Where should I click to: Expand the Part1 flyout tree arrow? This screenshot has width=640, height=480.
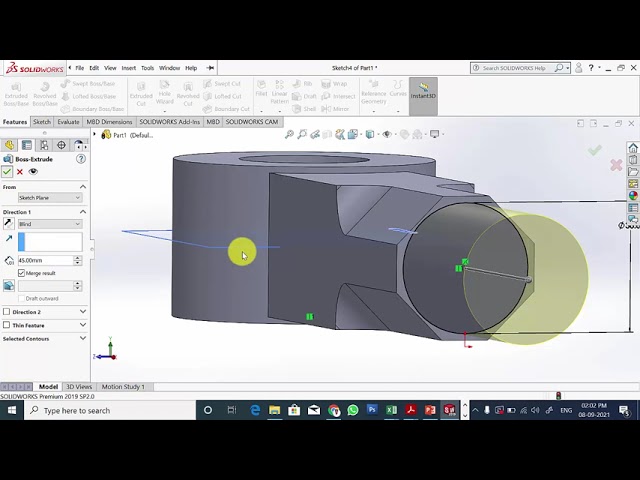tap(95, 134)
